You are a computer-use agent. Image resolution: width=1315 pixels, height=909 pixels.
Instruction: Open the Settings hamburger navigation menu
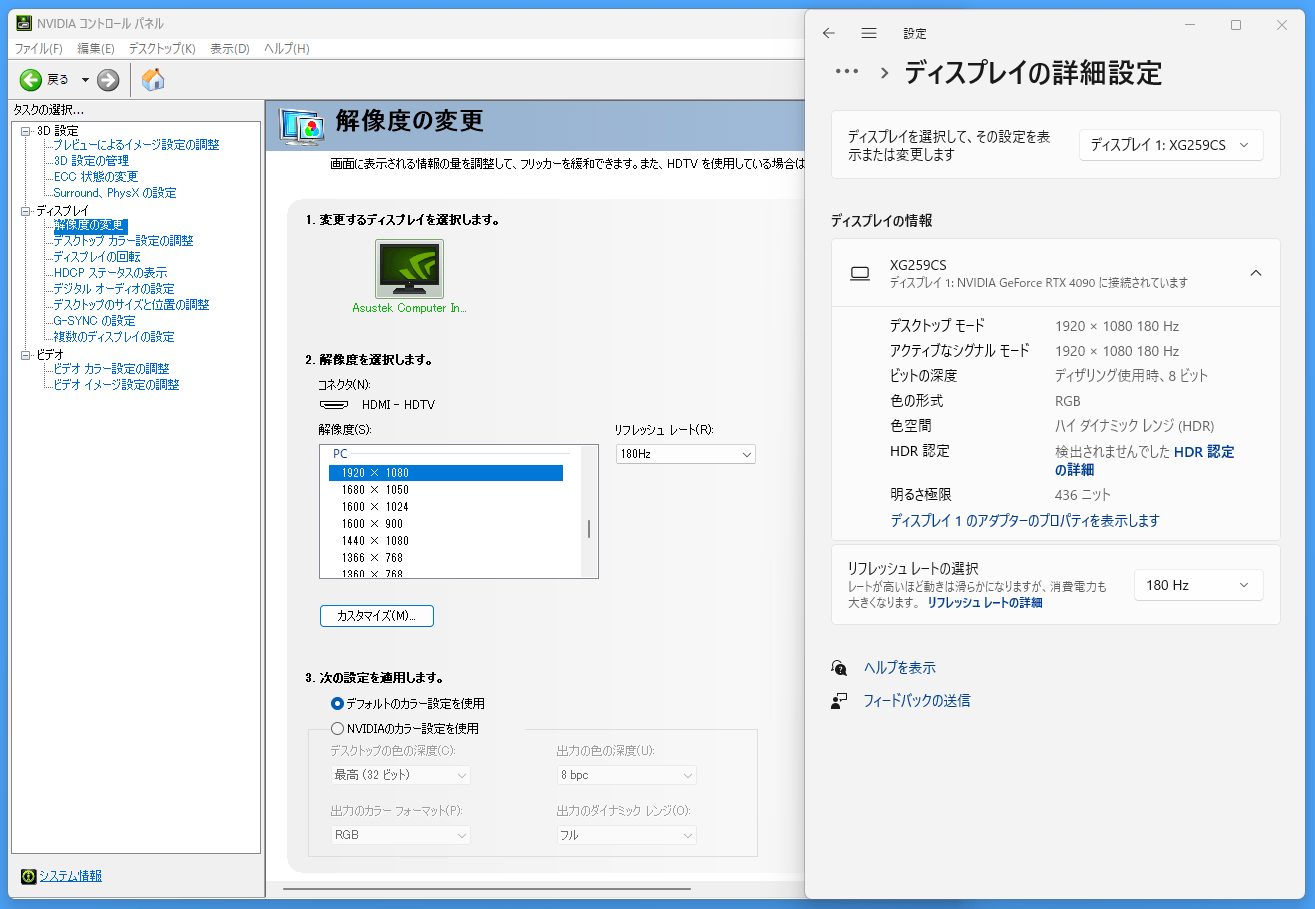[869, 33]
